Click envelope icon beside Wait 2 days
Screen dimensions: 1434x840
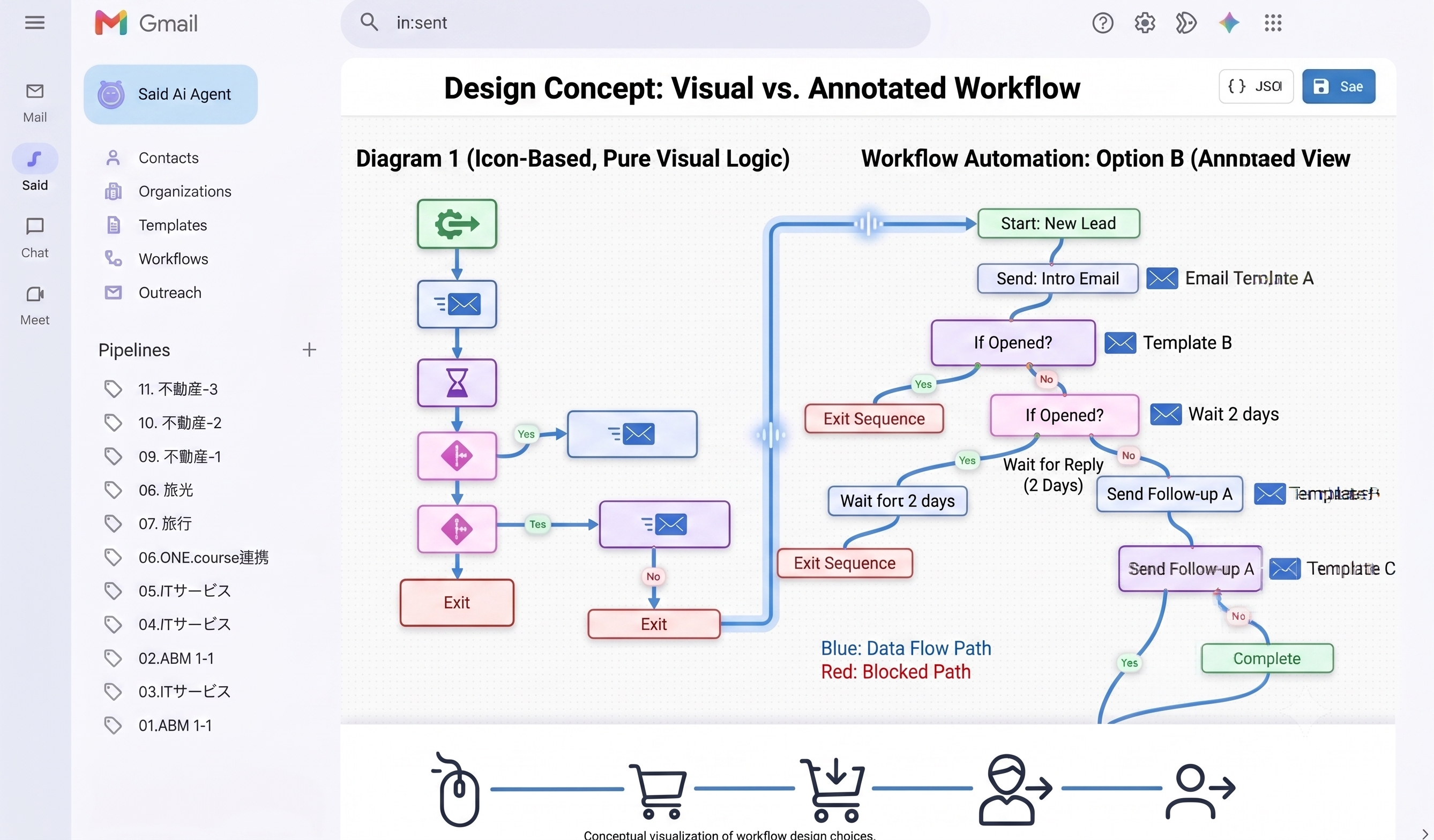[1166, 414]
